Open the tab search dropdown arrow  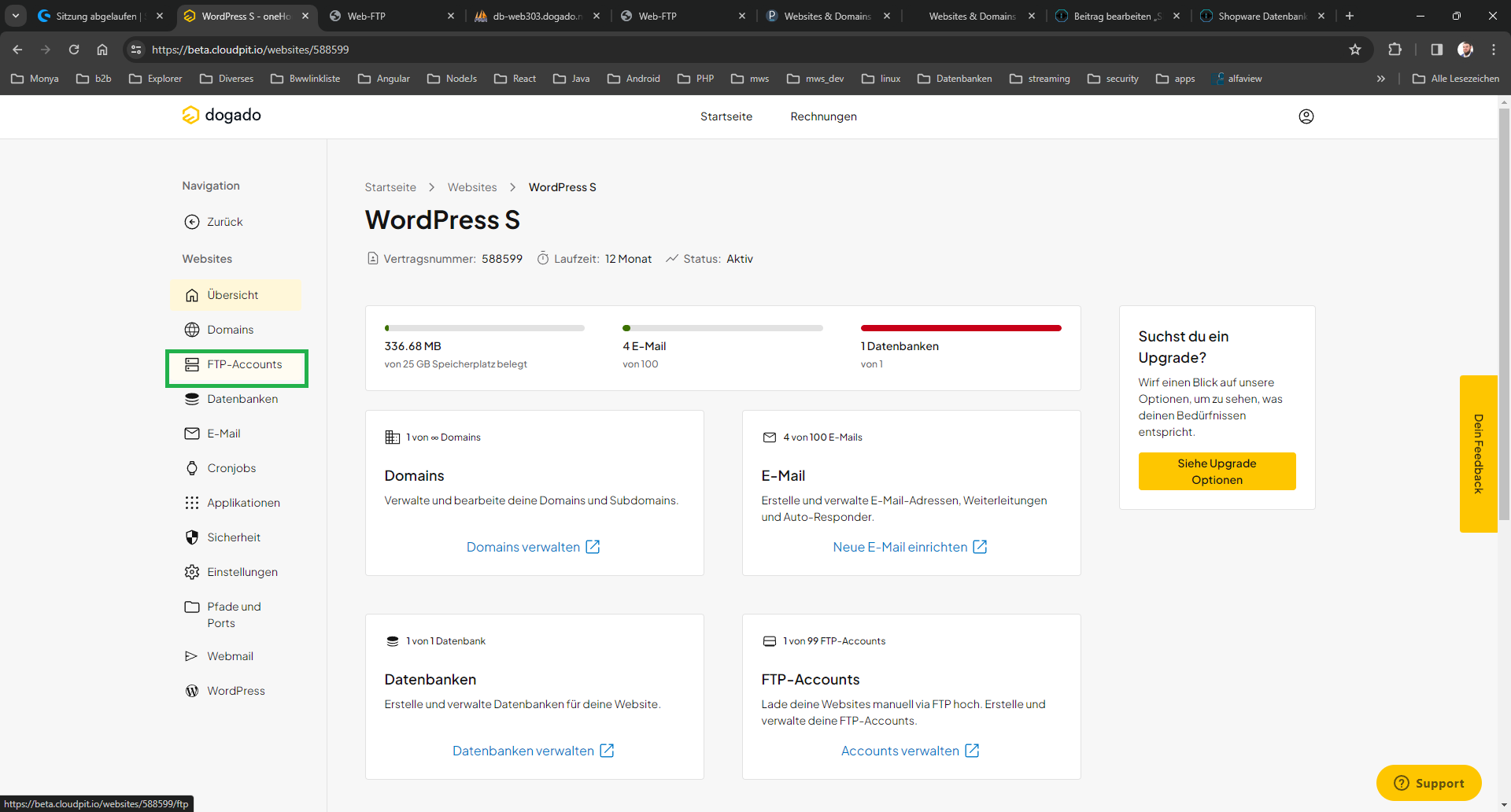click(x=16, y=16)
